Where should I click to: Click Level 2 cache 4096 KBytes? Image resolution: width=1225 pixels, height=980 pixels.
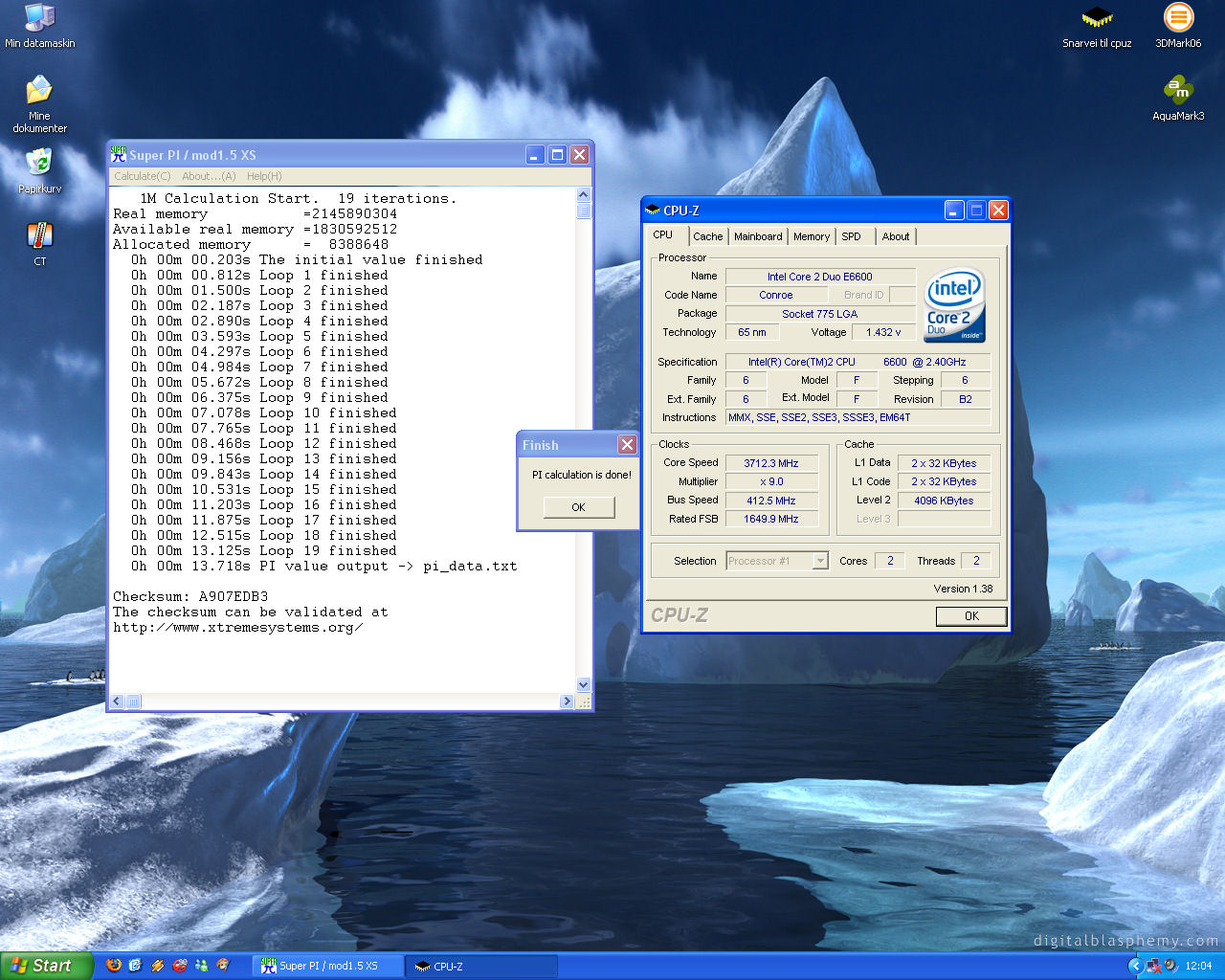tap(944, 501)
